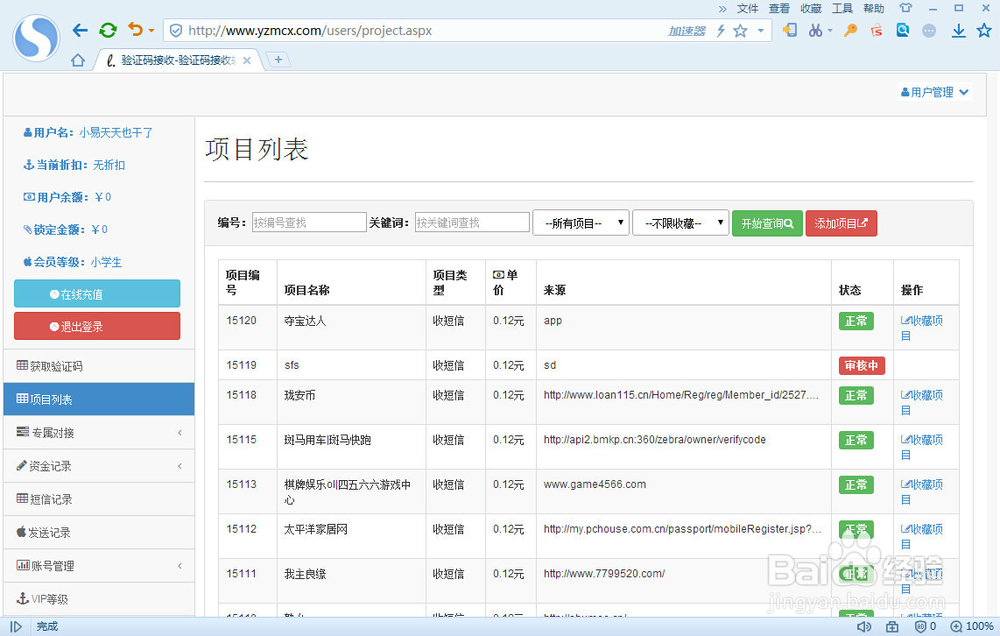
Task: Click the 审核中 status badge for project 15119
Action: point(862,365)
